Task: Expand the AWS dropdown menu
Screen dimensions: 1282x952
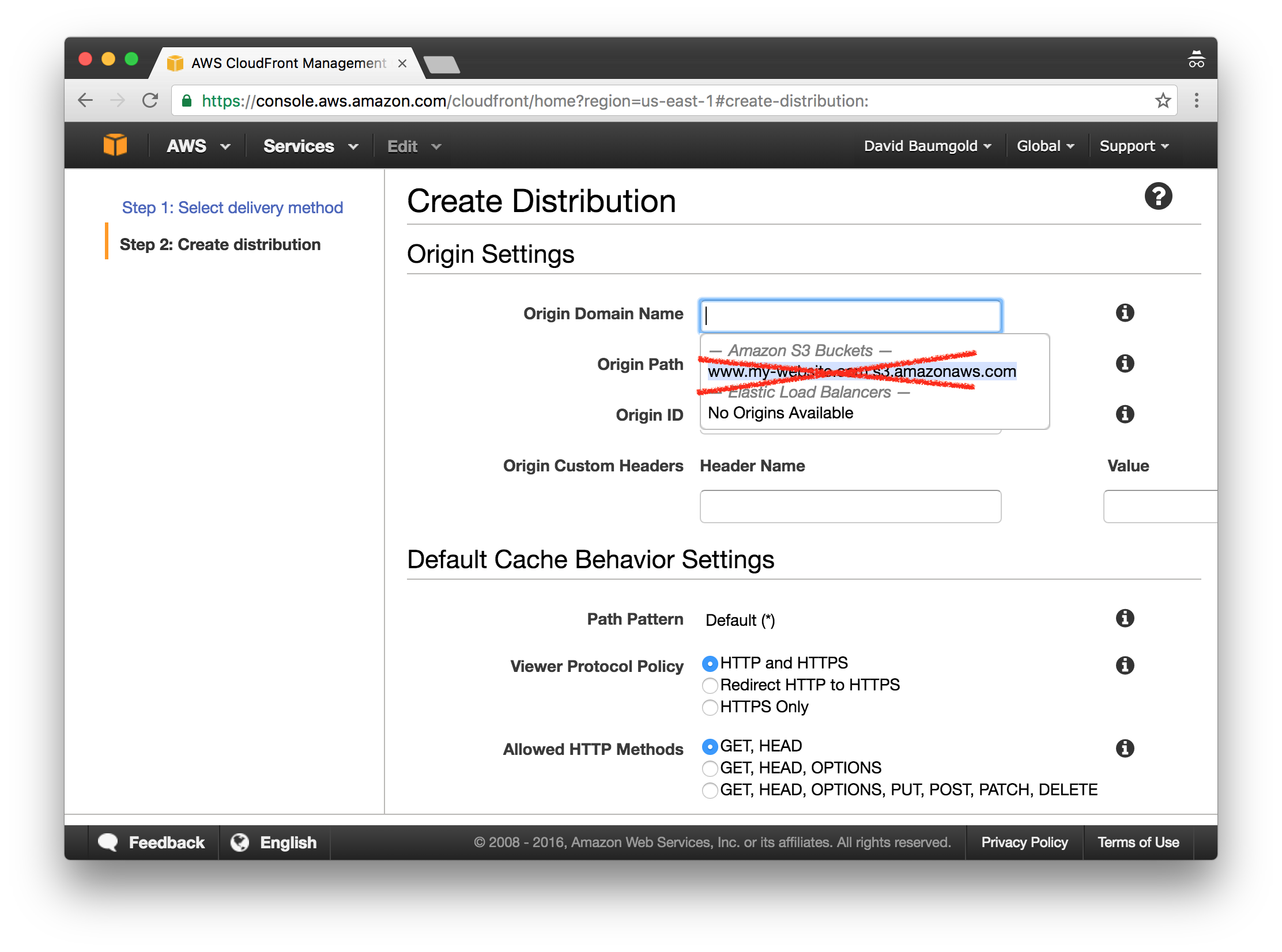Action: click(198, 146)
